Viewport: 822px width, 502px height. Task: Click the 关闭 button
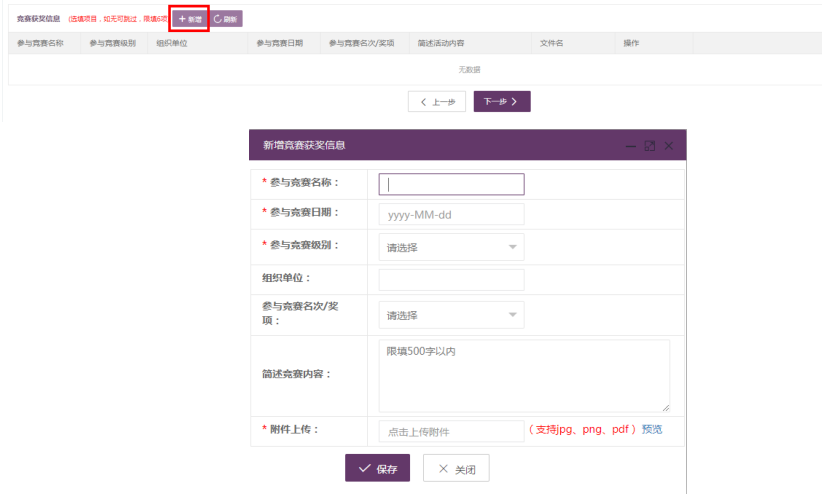[x=456, y=469]
